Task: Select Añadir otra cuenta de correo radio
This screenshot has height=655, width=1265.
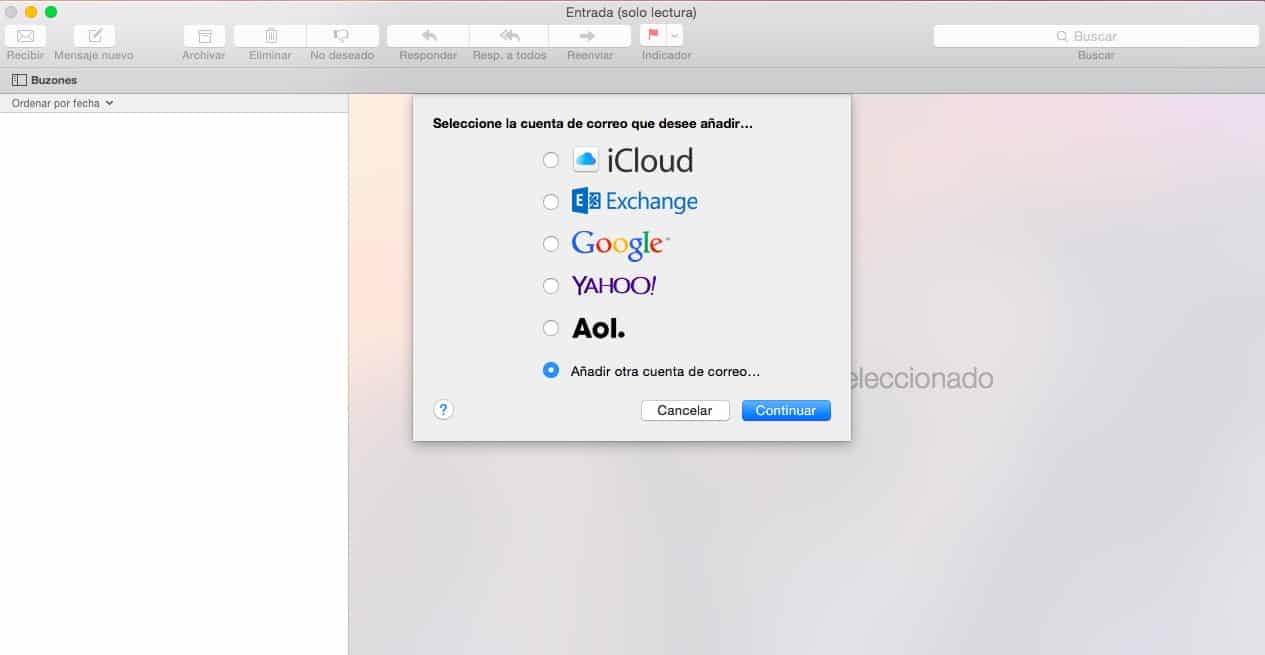Action: point(551,370)
